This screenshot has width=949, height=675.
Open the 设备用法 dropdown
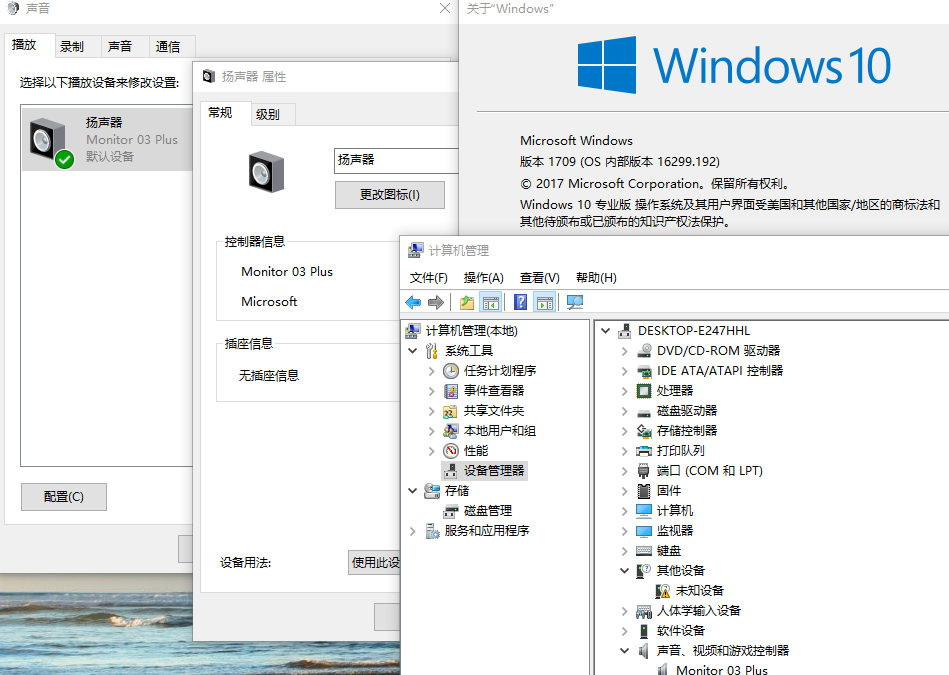pos(375,563)
